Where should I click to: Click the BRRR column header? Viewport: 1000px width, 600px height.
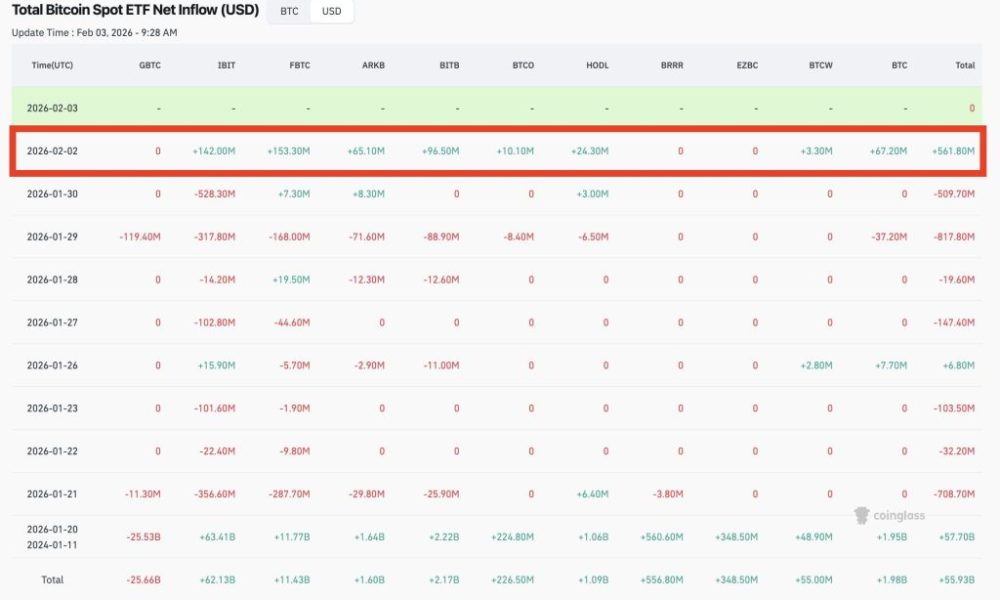tap(672, 64)
